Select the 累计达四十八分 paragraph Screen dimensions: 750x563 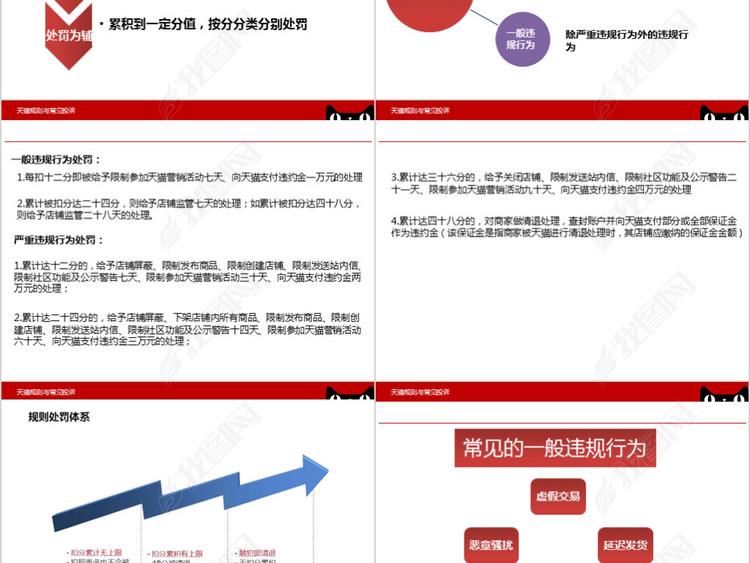coord(565,226)
